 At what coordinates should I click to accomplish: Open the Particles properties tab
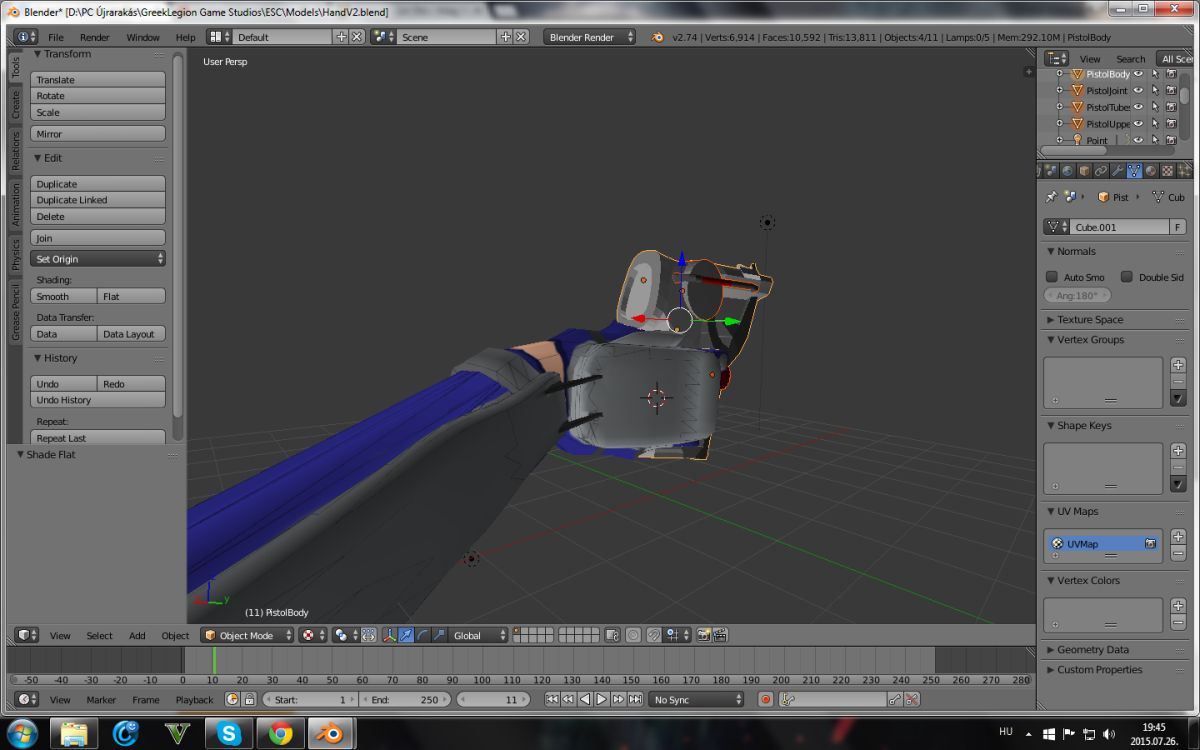(1184, 171)
